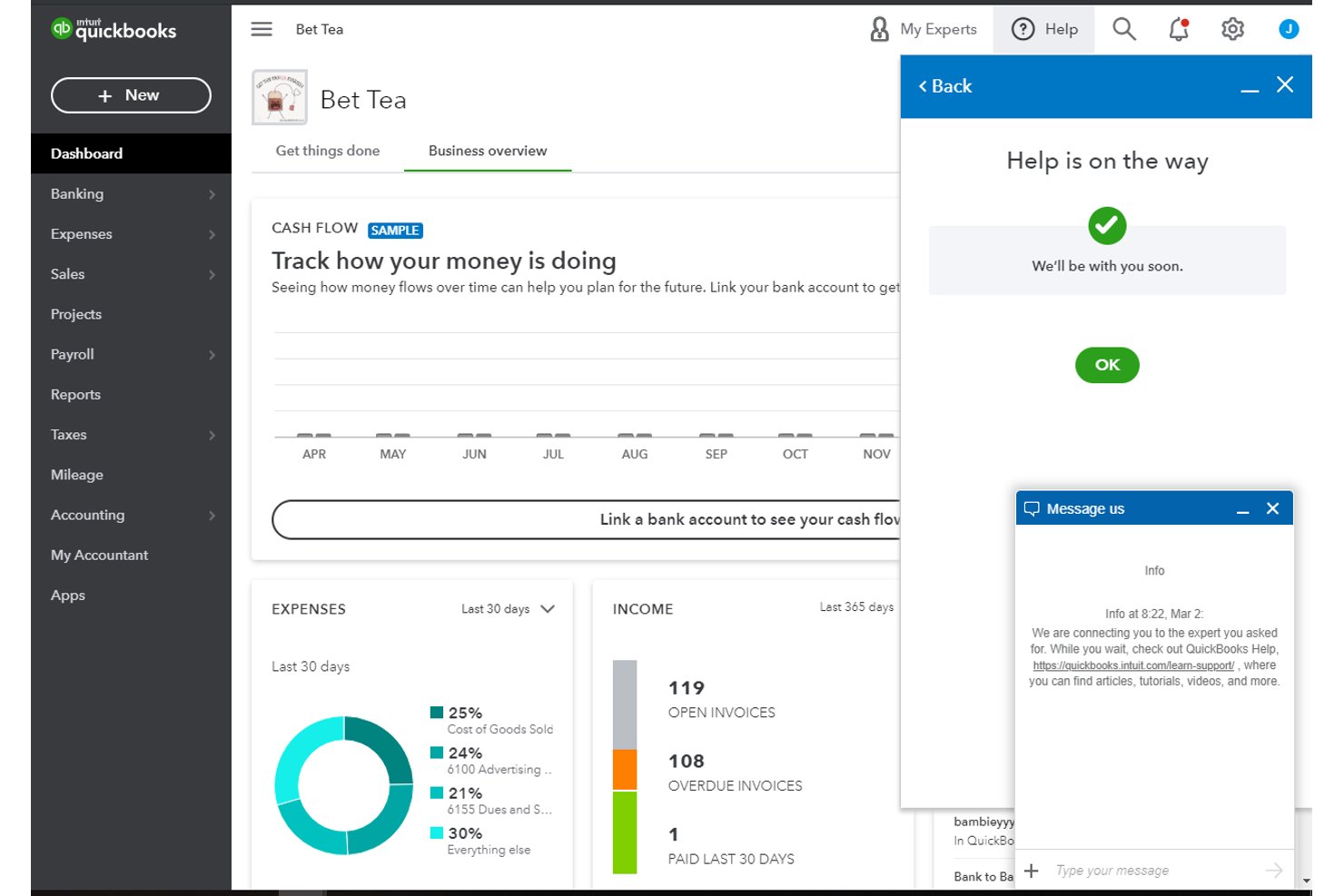This screenshot has width=1344, height=896.
Task: Click the SAMPLE badge on Cash Flow
Action: (395, 231)
